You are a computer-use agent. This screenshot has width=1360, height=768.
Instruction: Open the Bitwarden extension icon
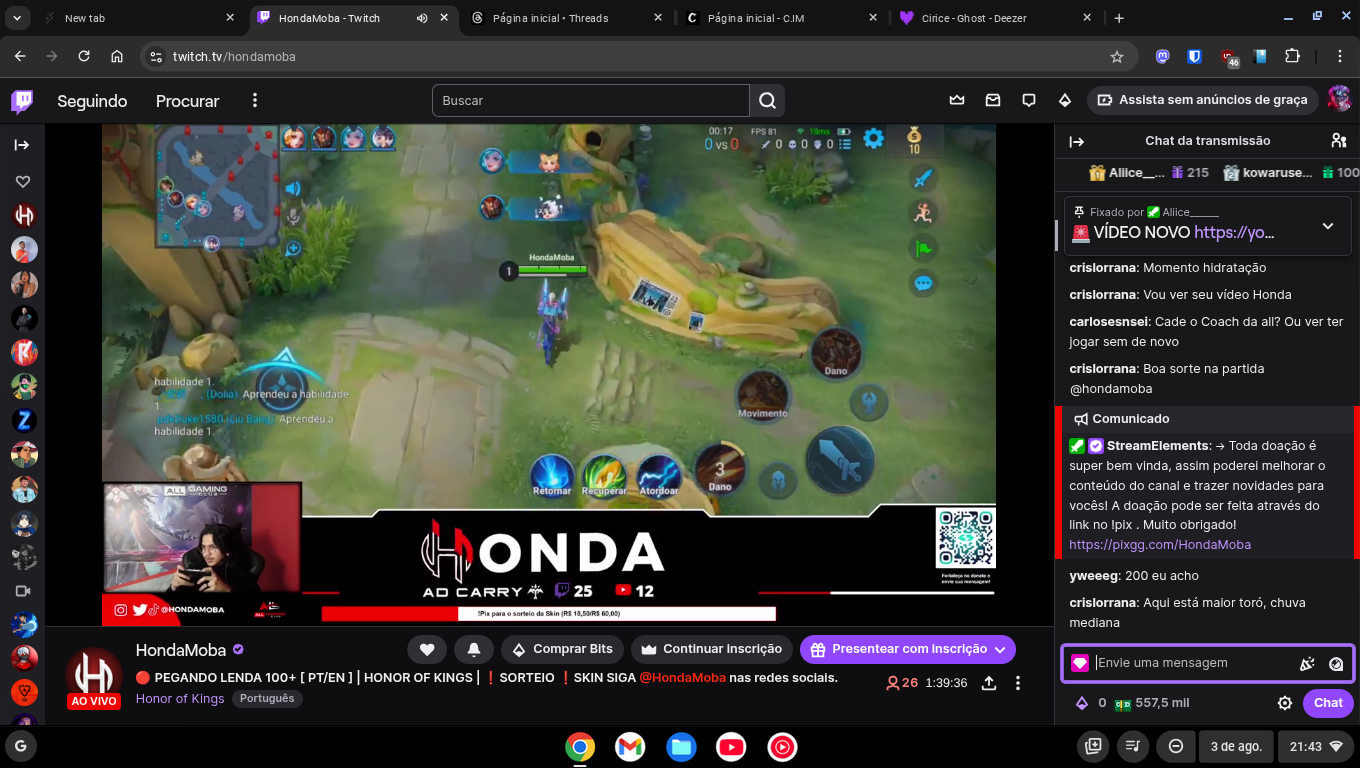[x=1194, y=57]
